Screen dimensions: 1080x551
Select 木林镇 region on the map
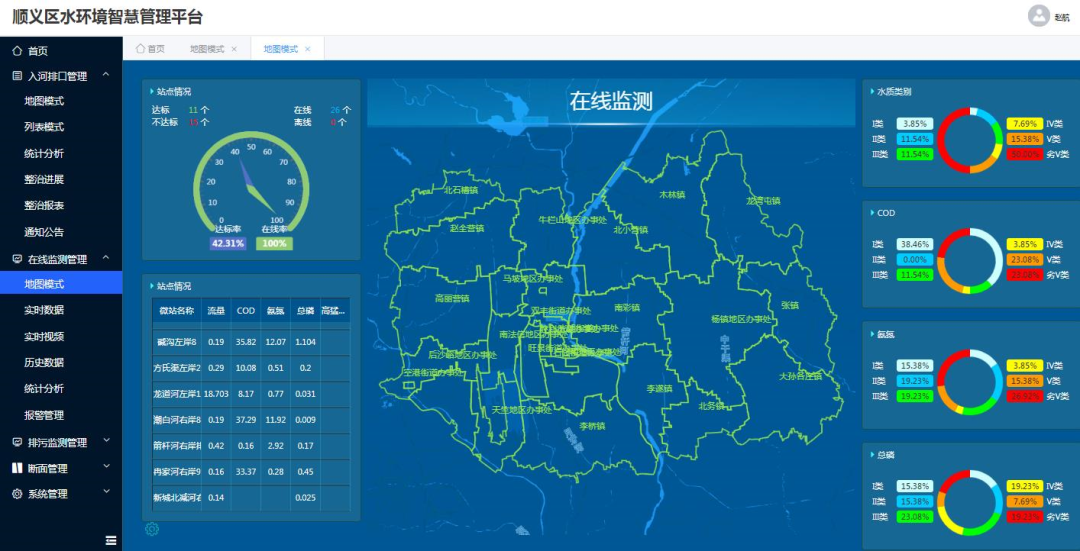[x=672, y=195]
